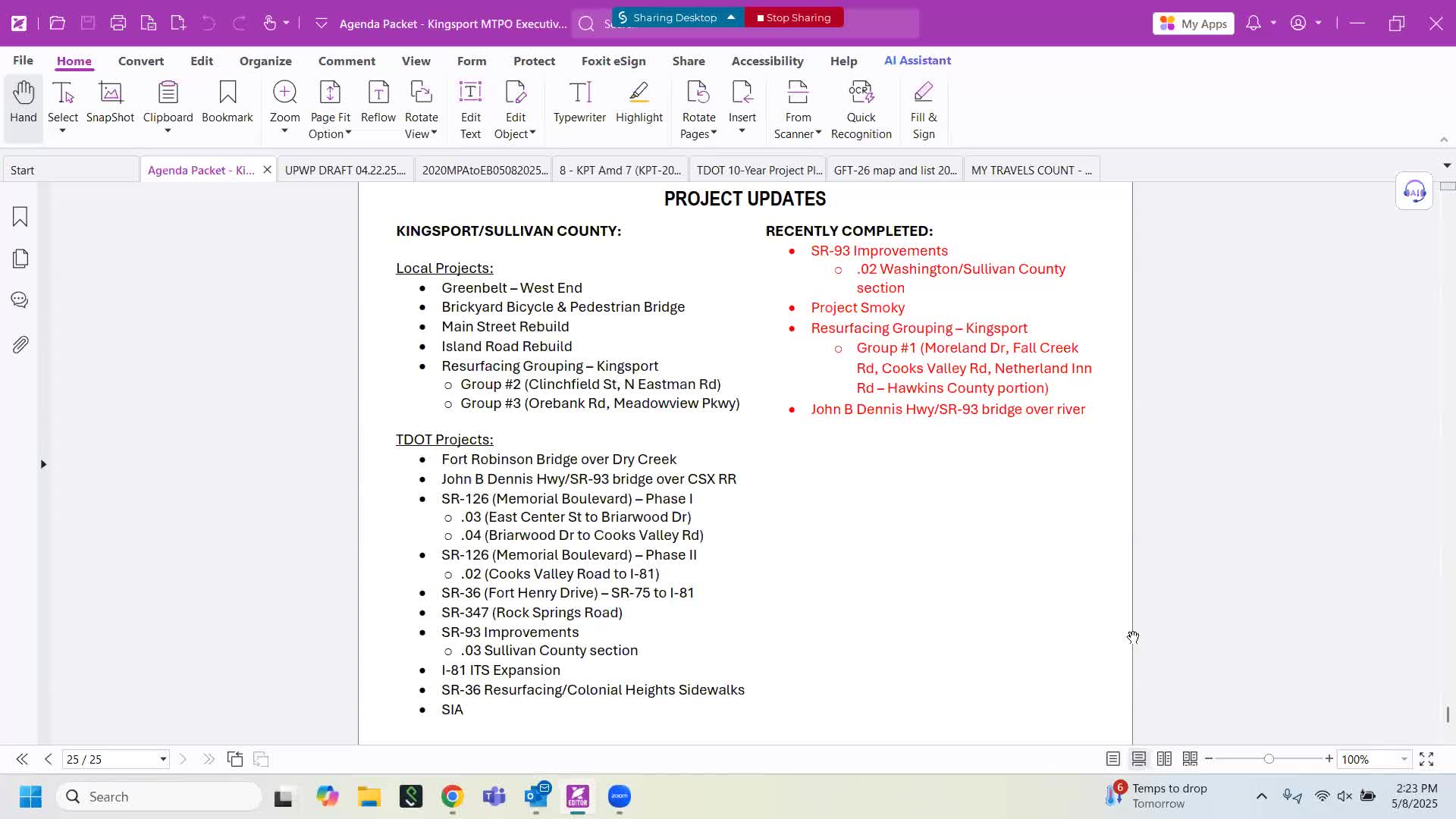The width and height of the screenshot is (1456, 819).
Task: Open the Attachments panel paperclip icon
Action: pos(20,345)
